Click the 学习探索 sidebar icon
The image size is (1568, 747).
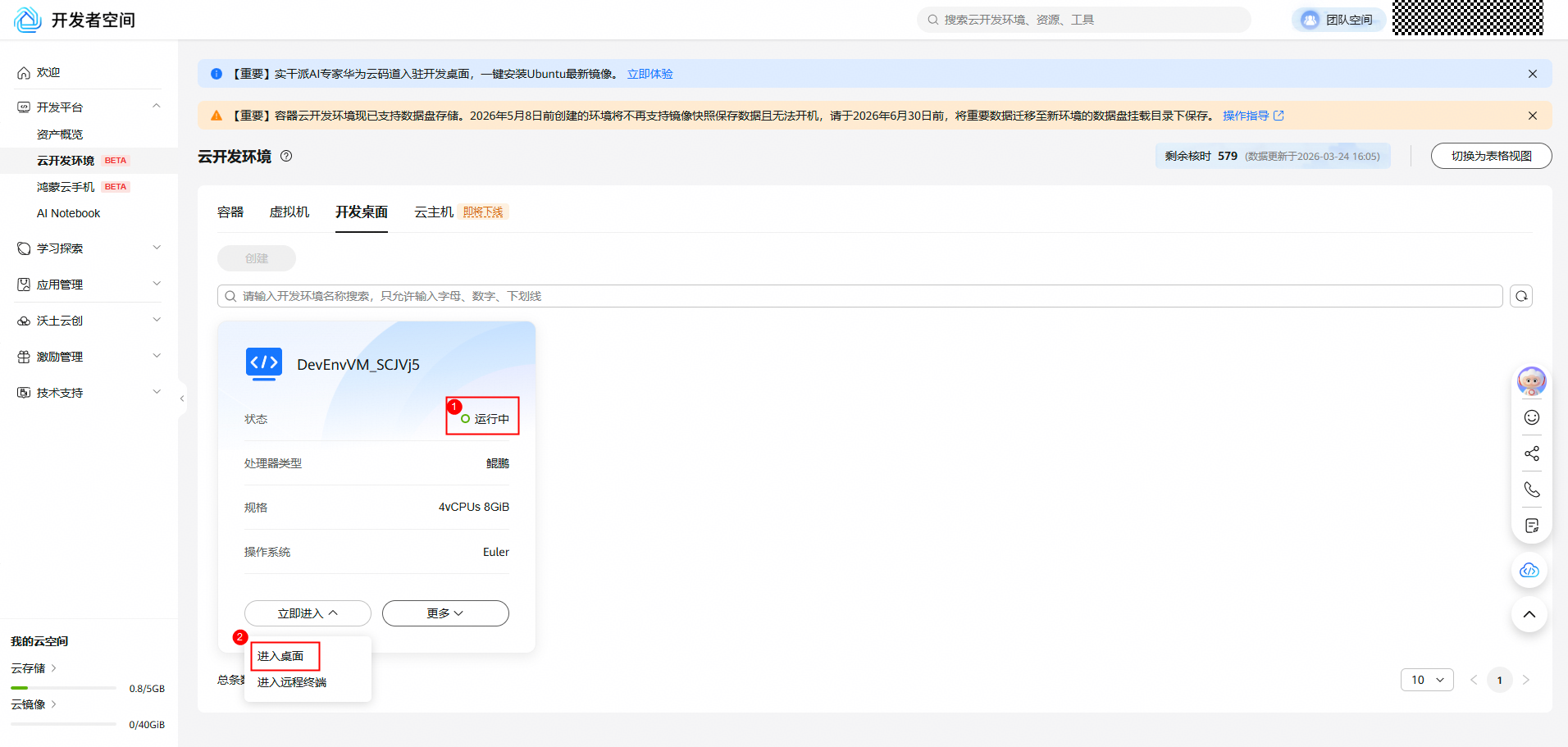pyautogui.click(x=24, y=248)
